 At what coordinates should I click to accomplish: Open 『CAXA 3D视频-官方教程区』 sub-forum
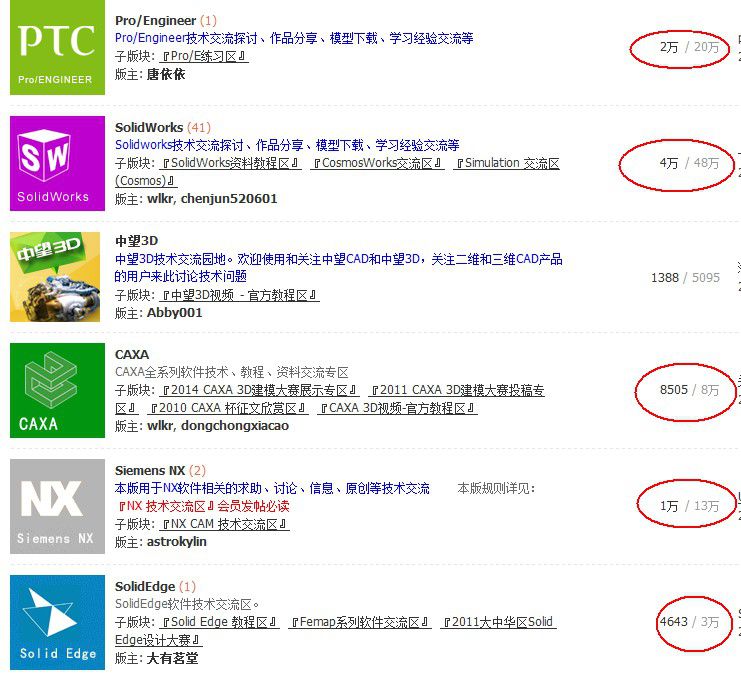(x=397, y=408)
